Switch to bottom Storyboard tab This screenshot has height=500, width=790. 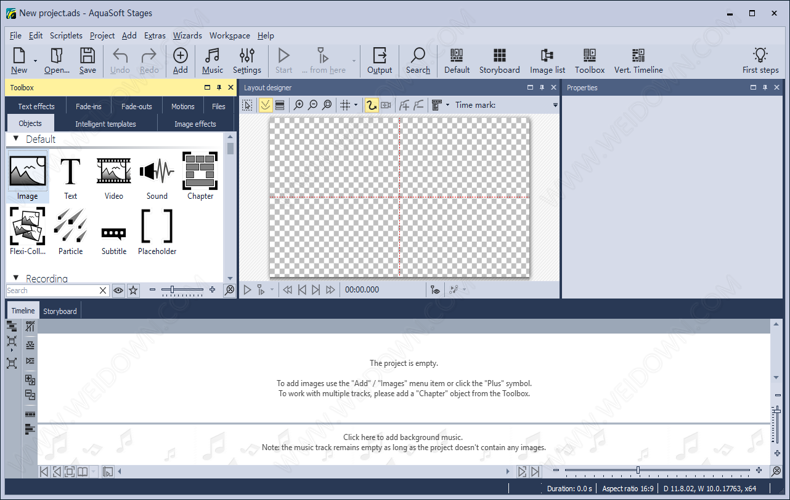pyautogui.click(x=60, y=311)
